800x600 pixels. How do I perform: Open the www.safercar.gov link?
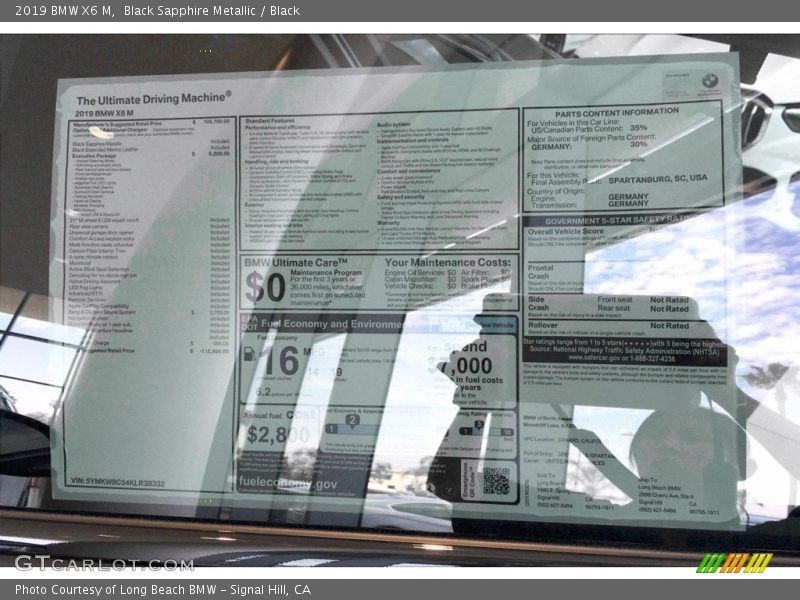coord(592,358)
